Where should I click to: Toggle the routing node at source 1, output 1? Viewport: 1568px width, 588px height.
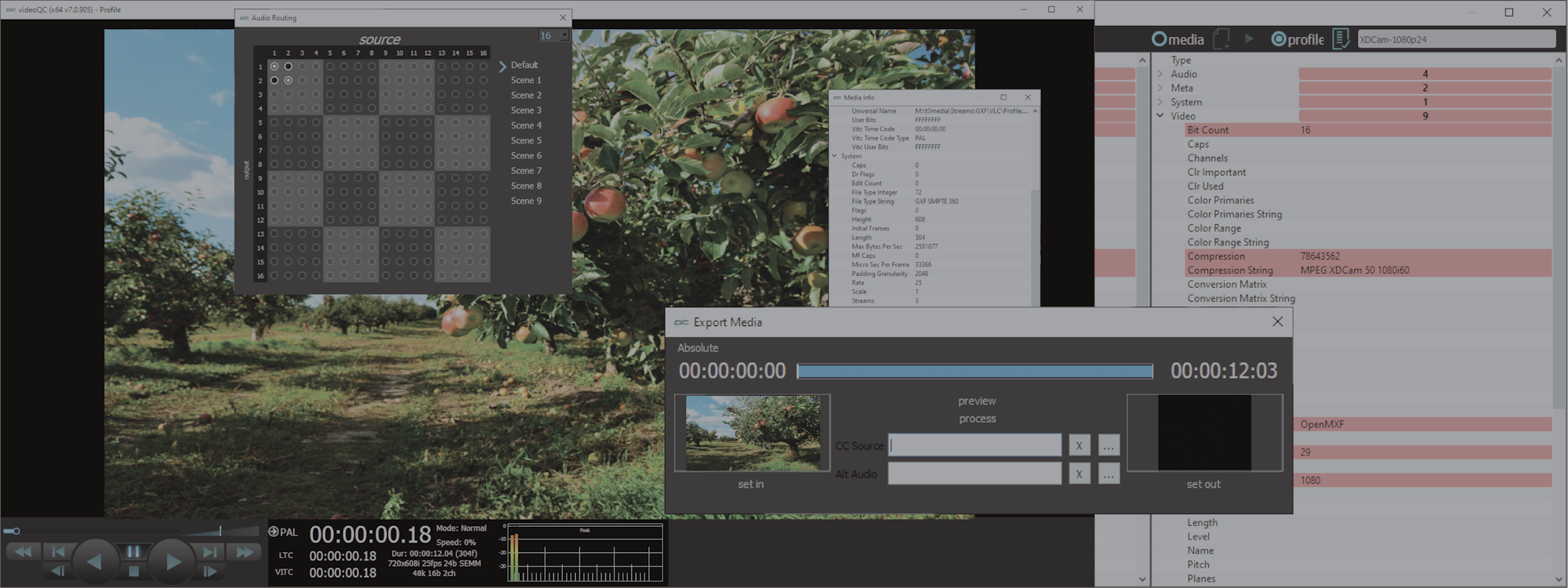tap(274, 67)
